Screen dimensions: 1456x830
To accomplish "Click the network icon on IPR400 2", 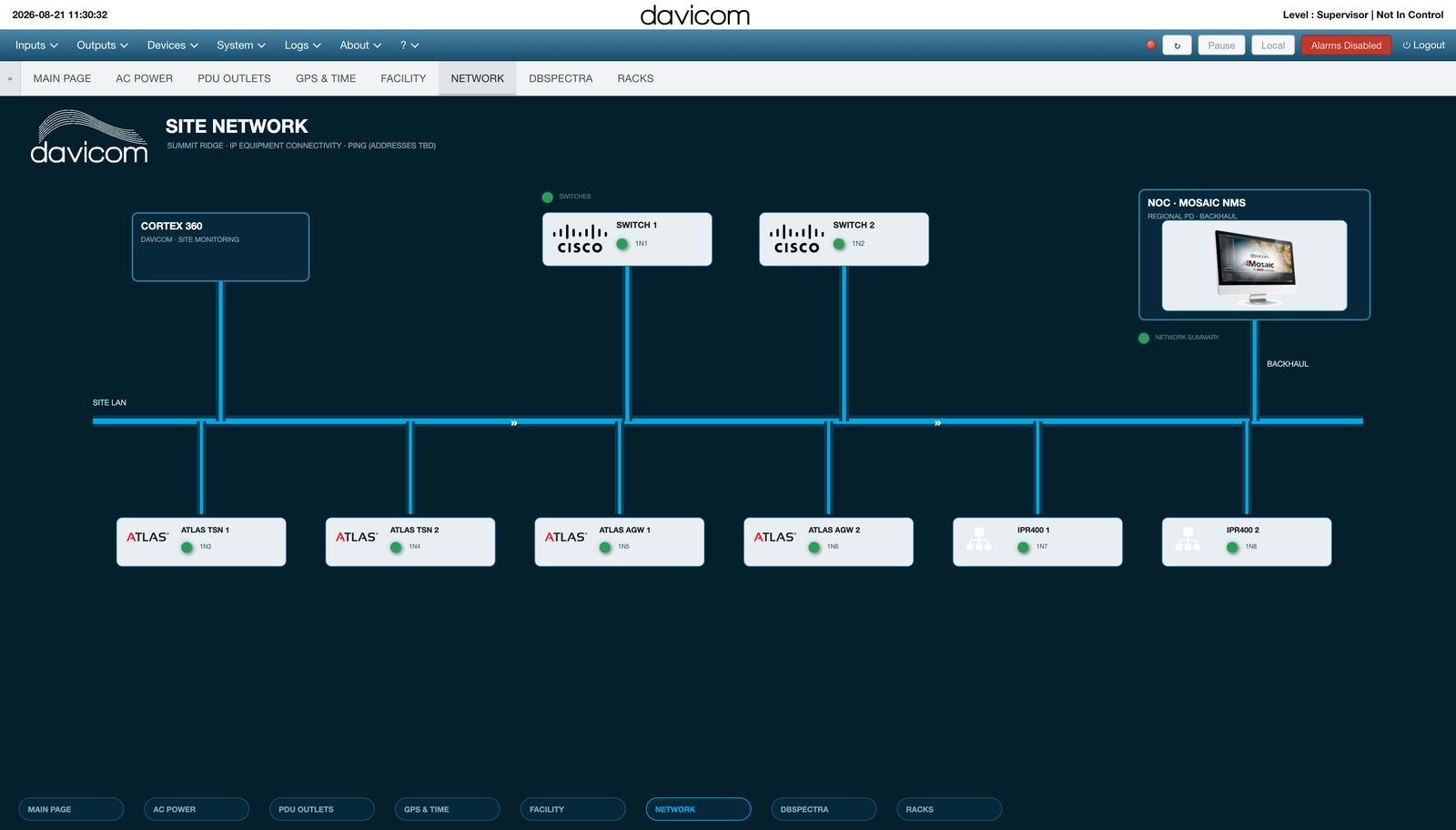I will click(1188, 539).
